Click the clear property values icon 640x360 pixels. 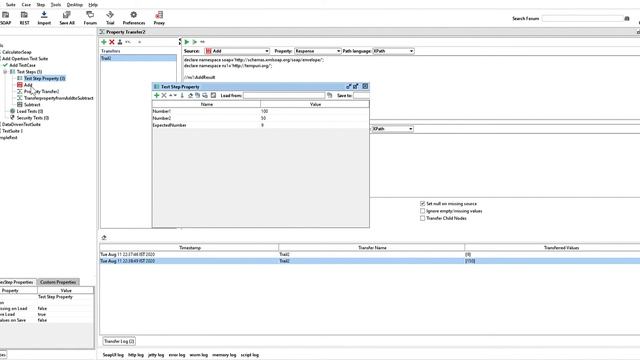pyautogui.click(x=190, y=96)
